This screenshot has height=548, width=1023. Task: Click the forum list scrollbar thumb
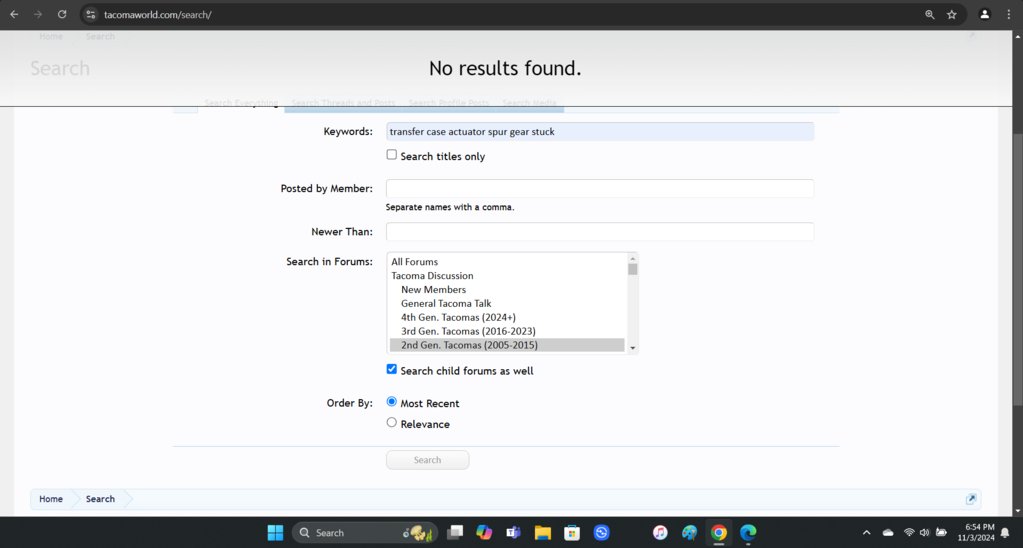632,269
